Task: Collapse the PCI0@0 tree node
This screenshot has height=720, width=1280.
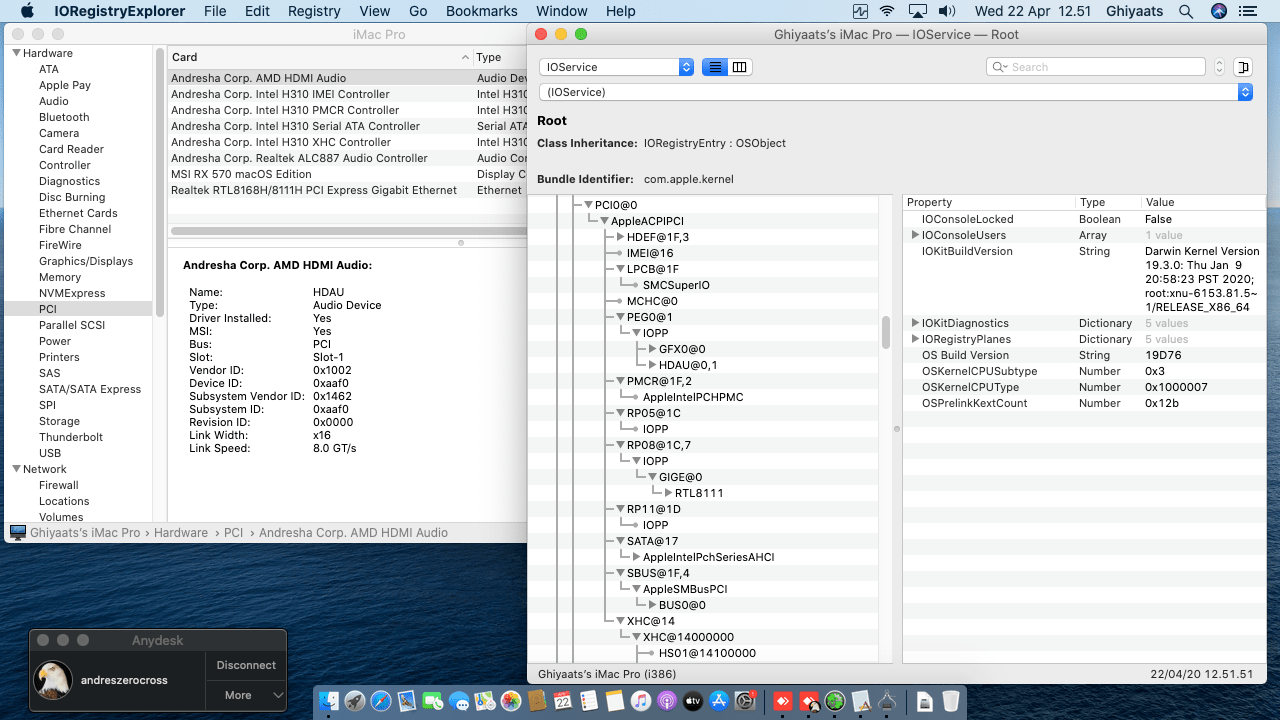Action: [588, 205]
